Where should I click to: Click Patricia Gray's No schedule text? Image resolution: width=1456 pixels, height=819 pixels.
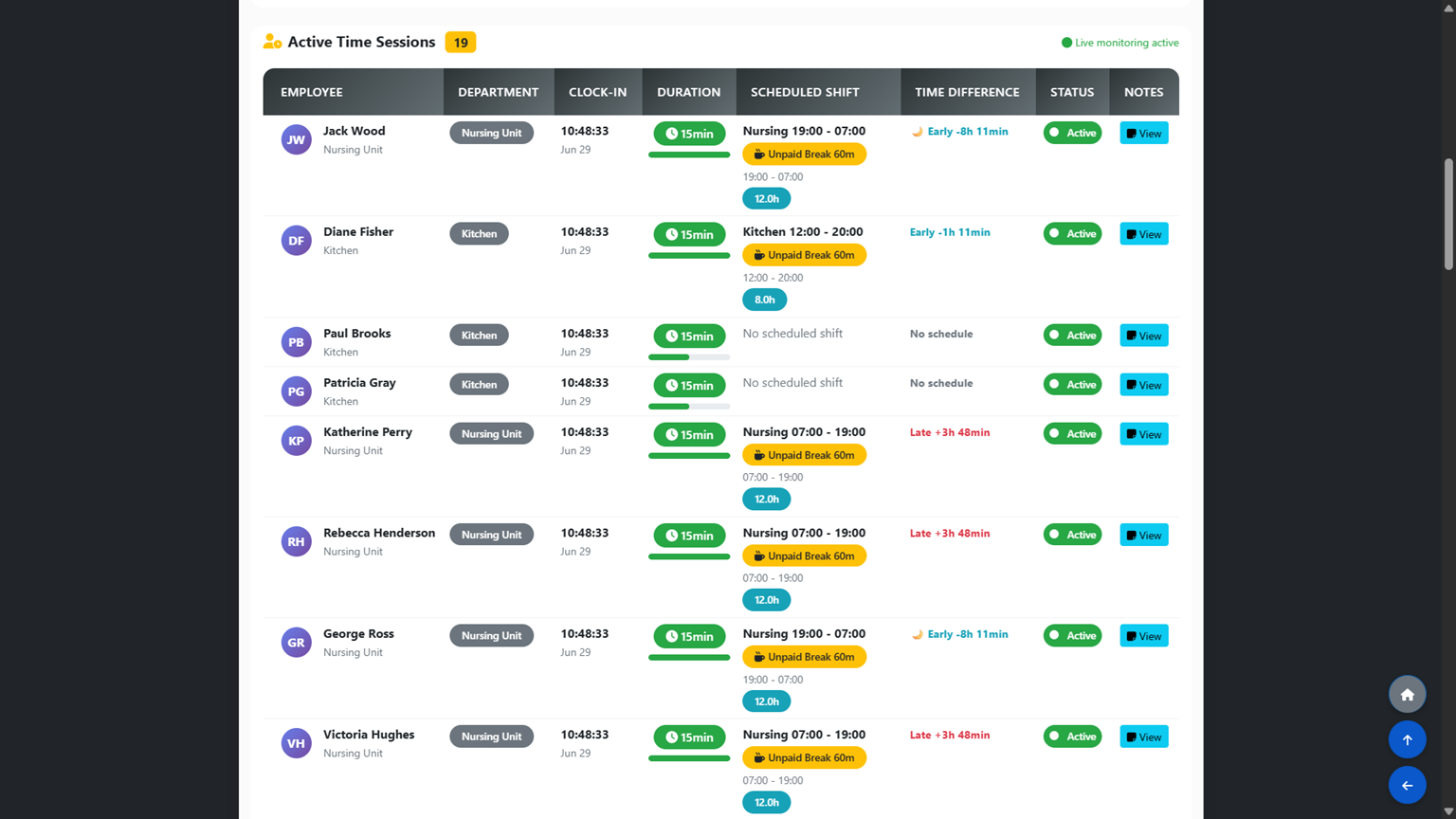tap(941, 383)
